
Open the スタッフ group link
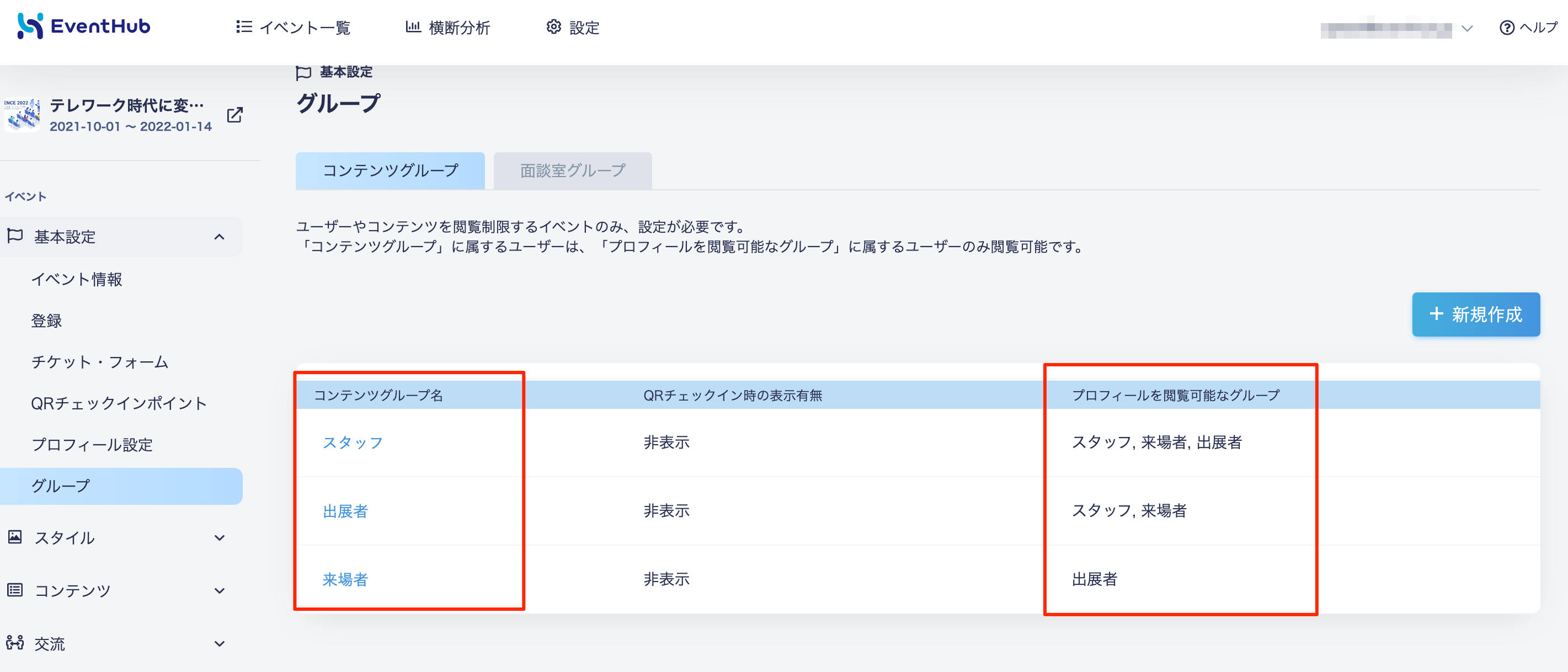click(x=353, y=442)
